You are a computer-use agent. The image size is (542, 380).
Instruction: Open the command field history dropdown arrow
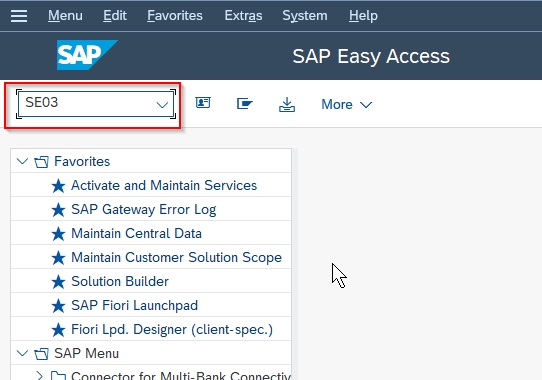click(162, 104)
